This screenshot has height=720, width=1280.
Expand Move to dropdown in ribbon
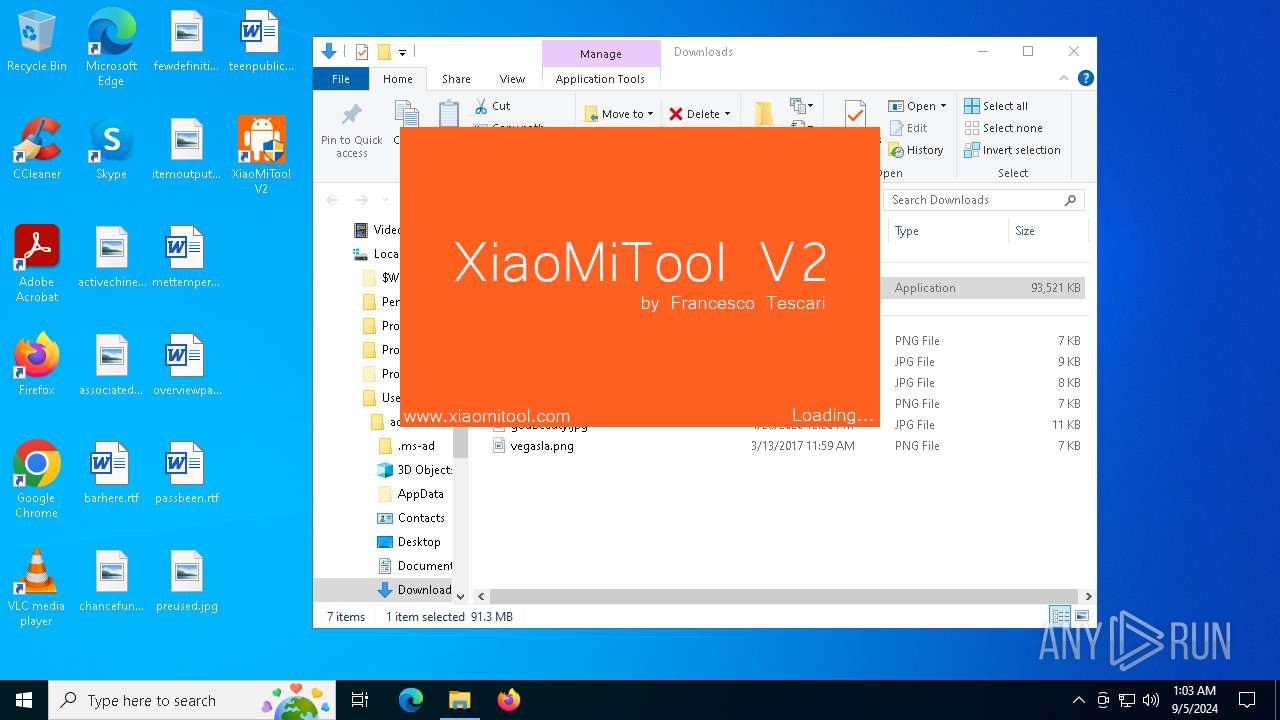pyautogui.click(x=619, y=114)
